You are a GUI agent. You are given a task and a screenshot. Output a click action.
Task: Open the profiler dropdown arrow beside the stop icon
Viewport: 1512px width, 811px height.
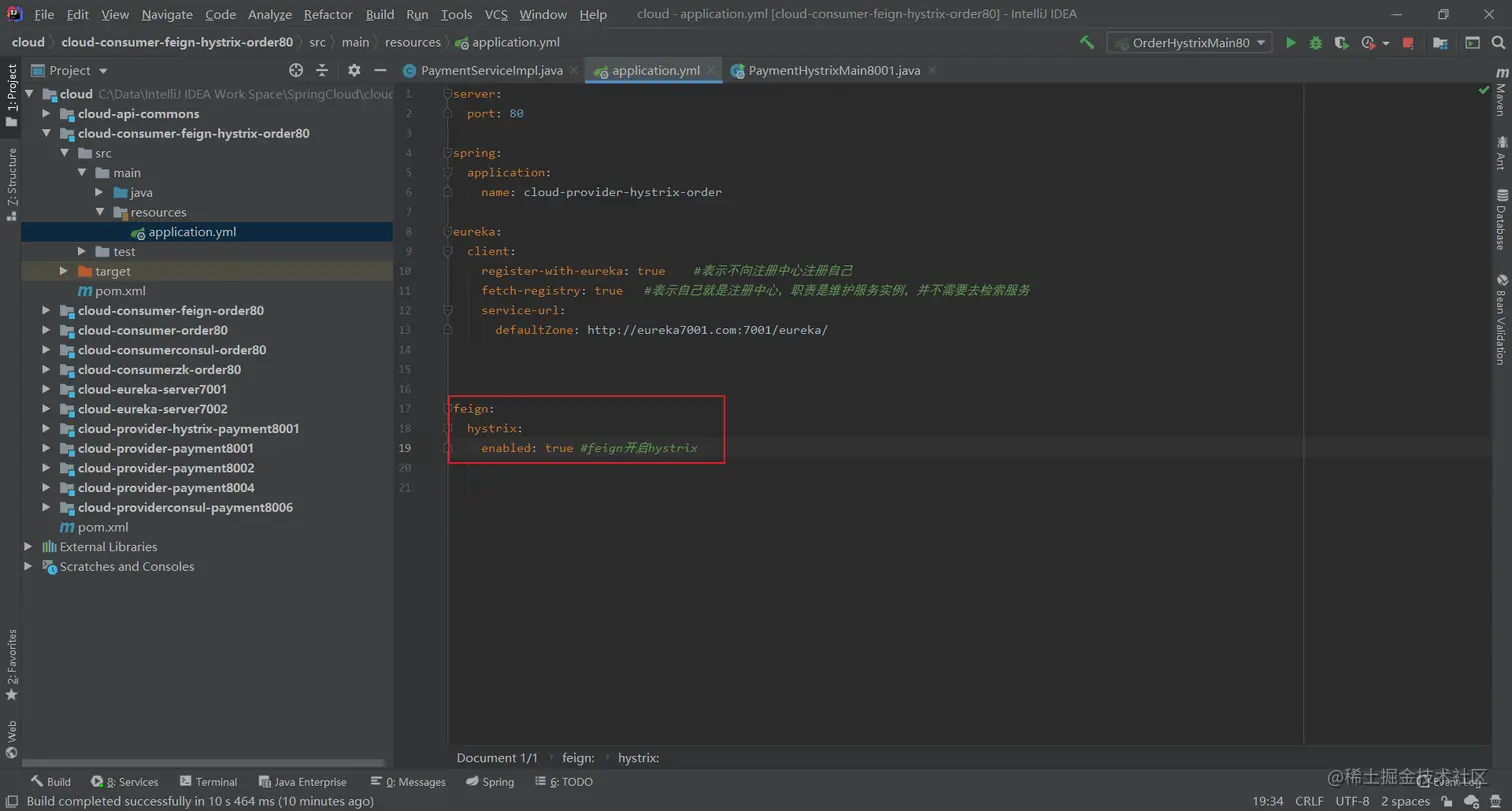(x=1386, y=44)
